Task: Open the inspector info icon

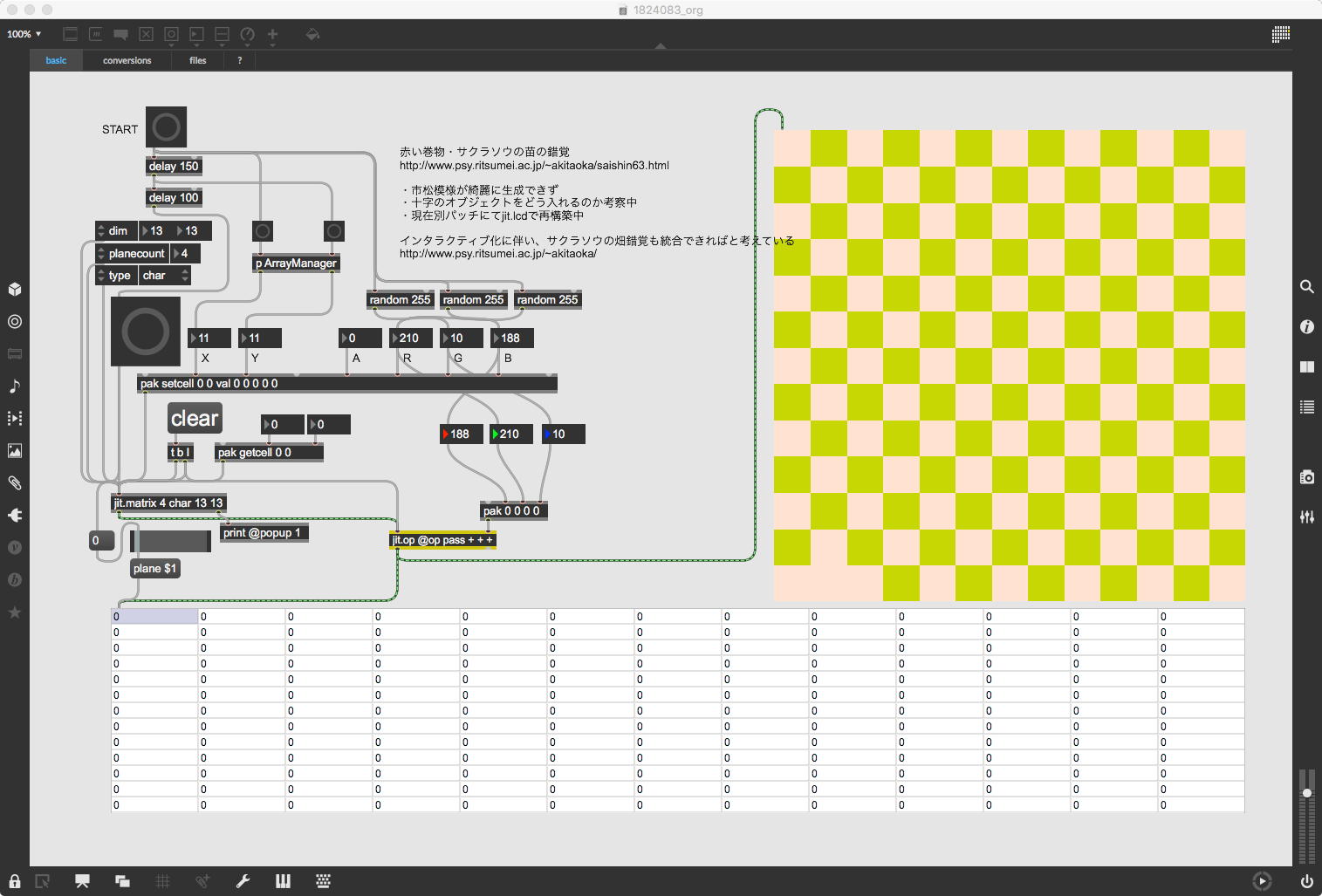Action: pos(1306,326)
